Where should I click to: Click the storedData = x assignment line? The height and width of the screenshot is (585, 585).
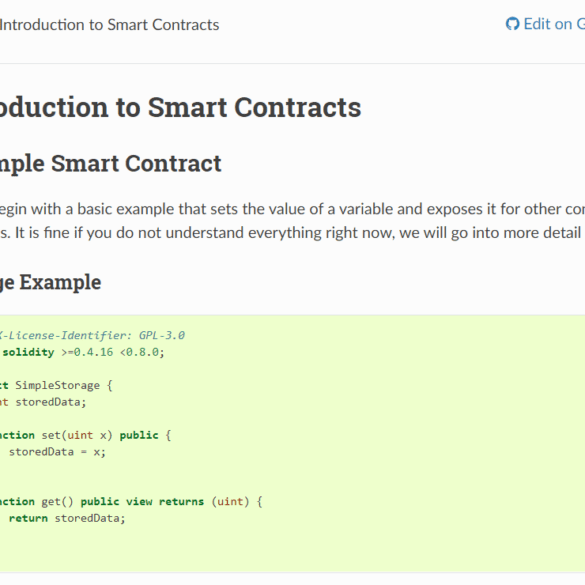[x=57, y=452]
